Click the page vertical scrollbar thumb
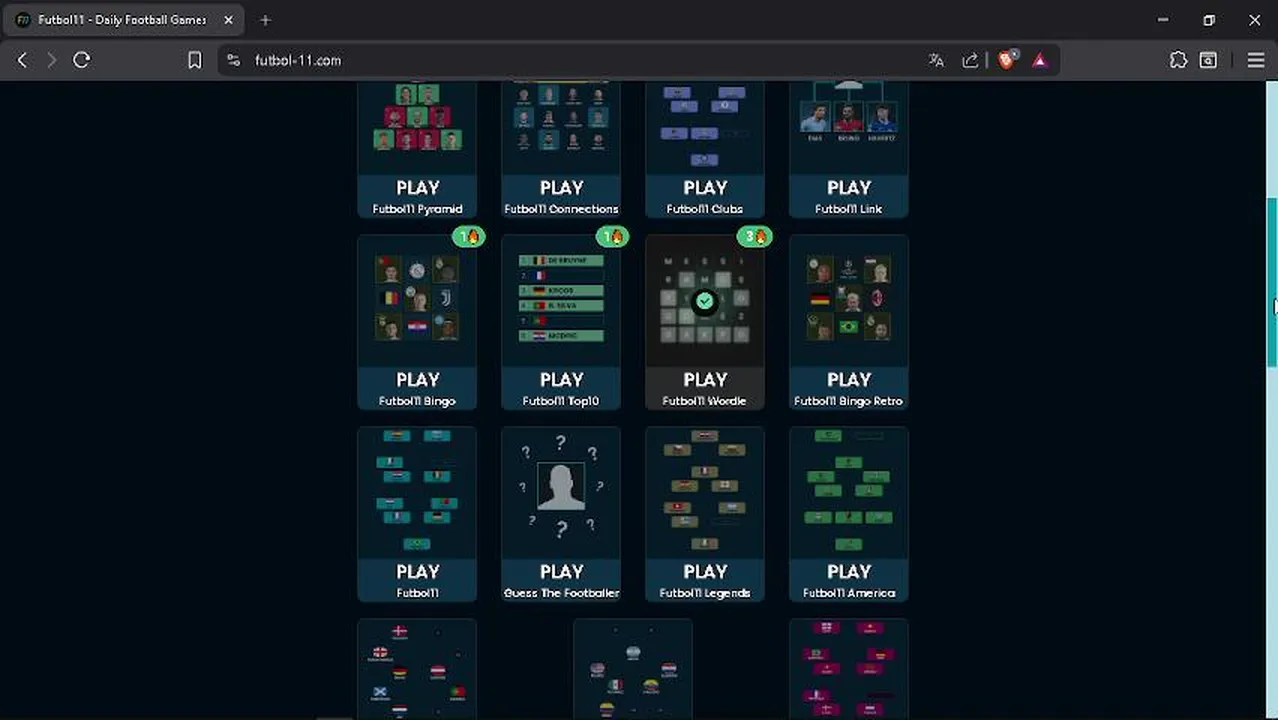 (1272, 283)
